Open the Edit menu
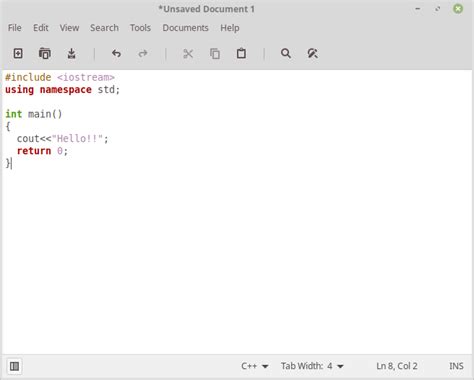This screenshot has width=474, height=380. click(x=41, y=28)
